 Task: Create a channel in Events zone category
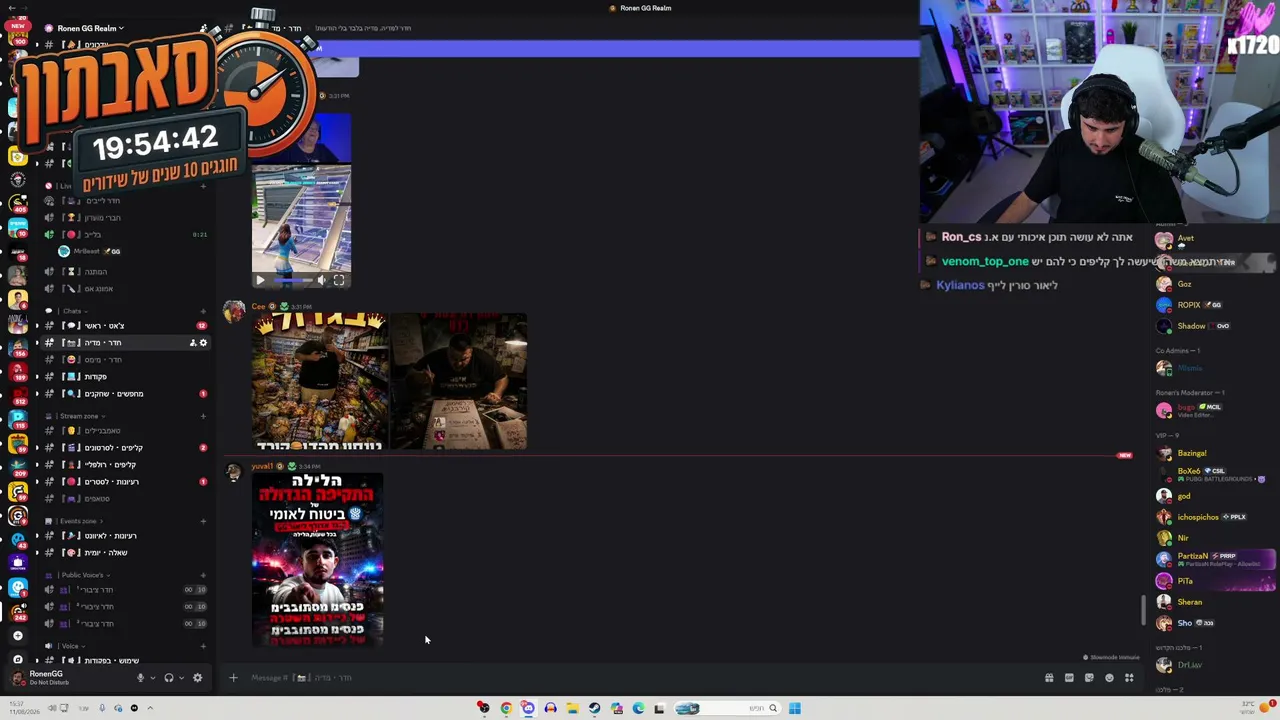coord(203,521)
